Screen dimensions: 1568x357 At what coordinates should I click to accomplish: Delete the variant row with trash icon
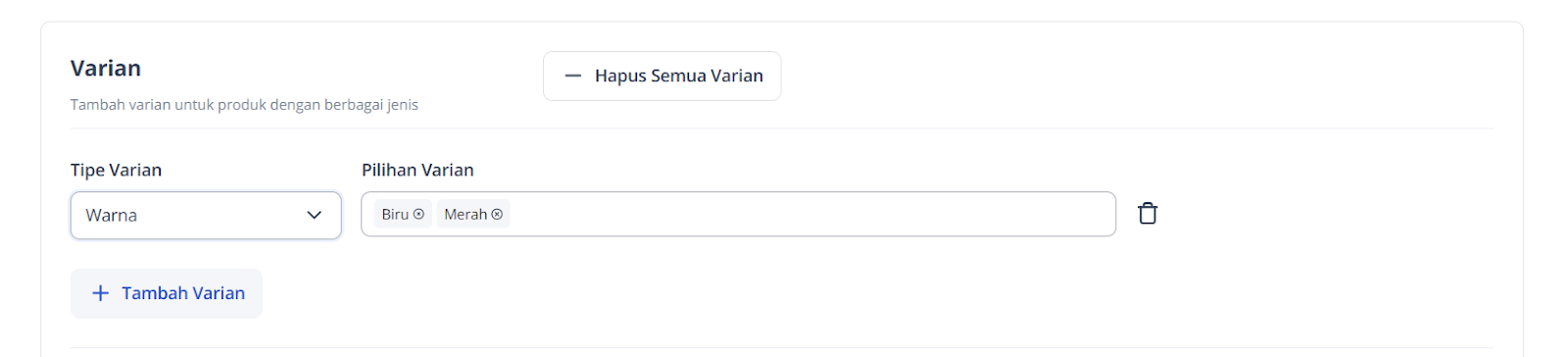point(1148,214)
